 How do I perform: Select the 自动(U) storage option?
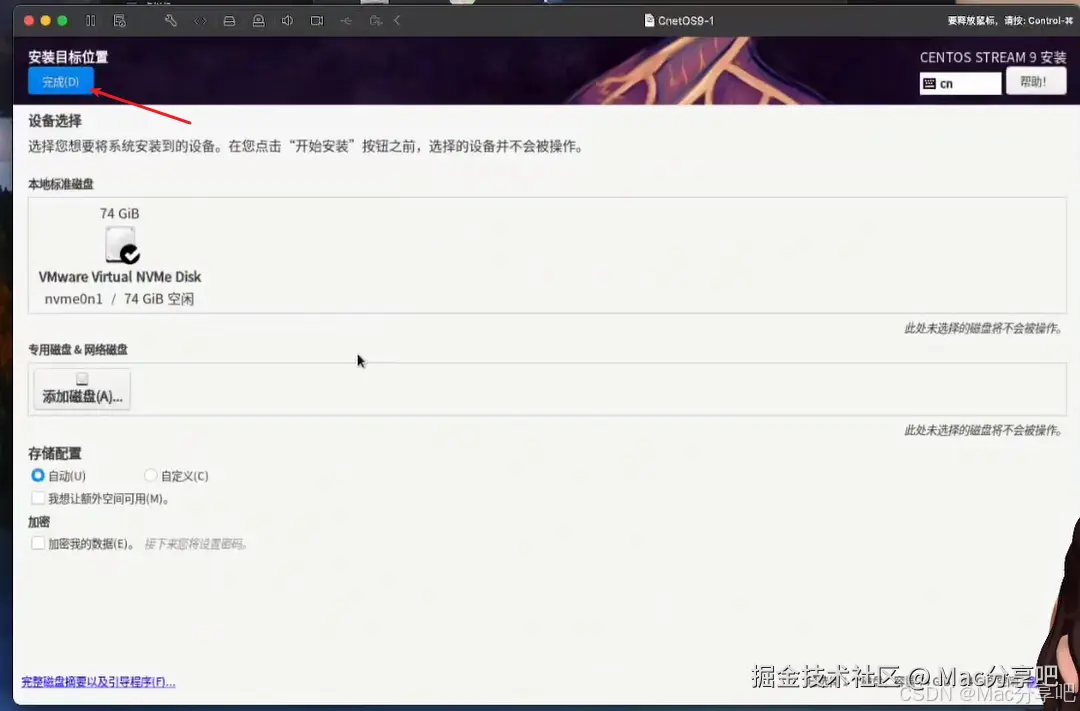(x=37, y=475)
